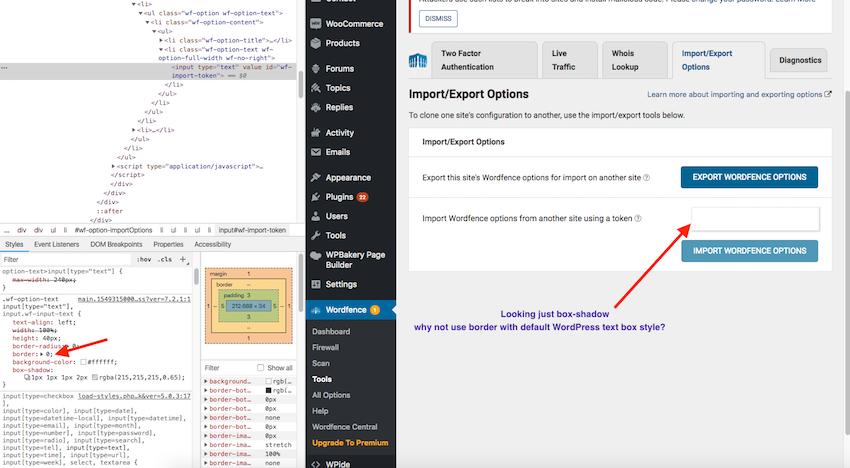The height and width of the screenshot is (468, 850).
Task: Expand the li wf-option-title node
Action: (x=161, y=40)
